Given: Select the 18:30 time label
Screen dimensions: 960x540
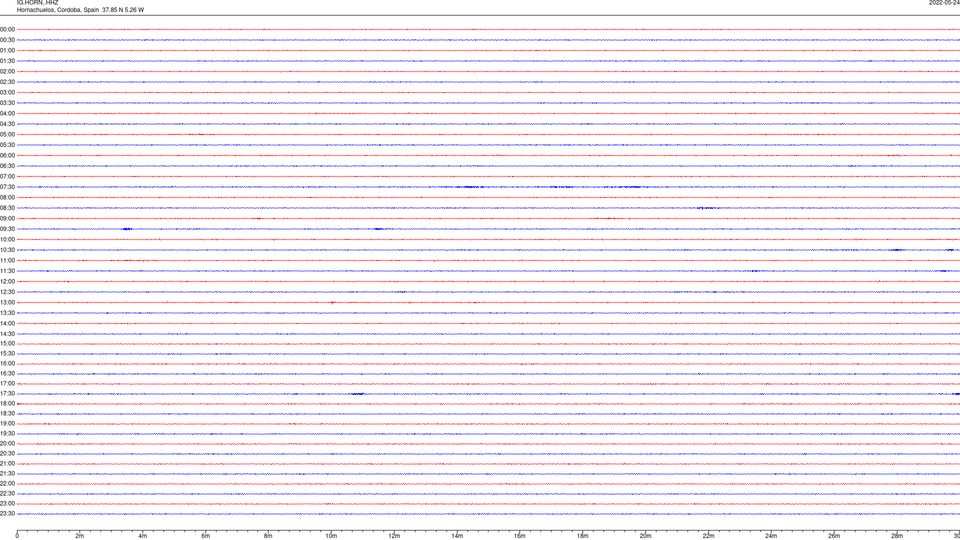Looking at the screenshot, I should pos(7,414).
